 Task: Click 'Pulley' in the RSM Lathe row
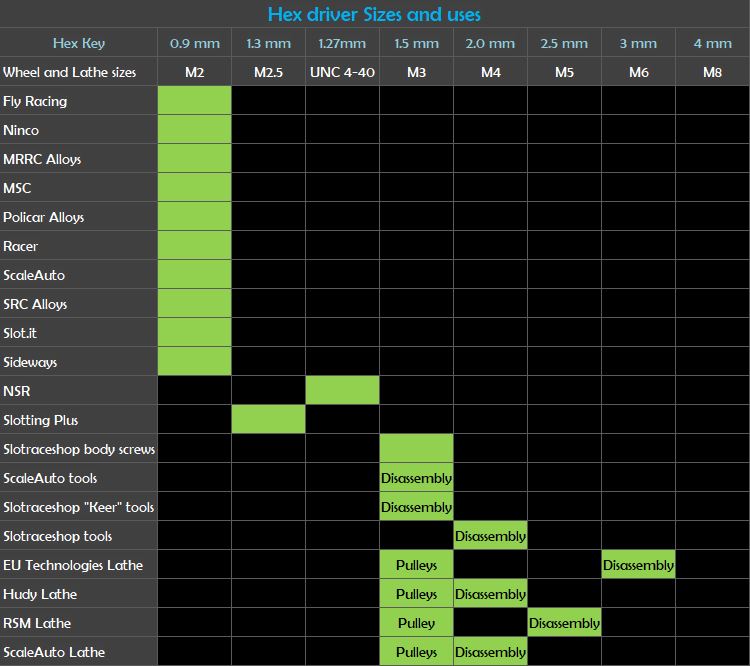coord(416,623)
